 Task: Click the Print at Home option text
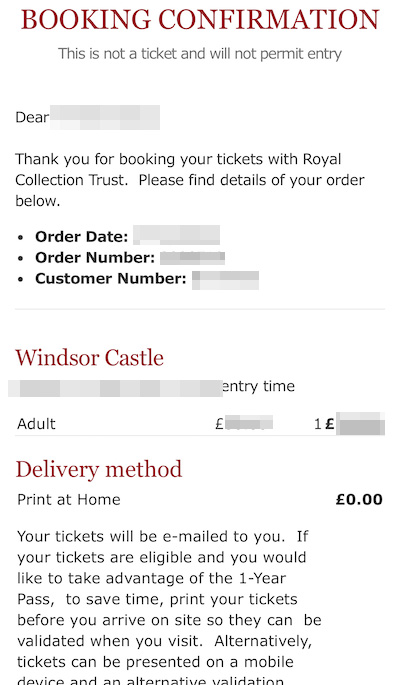pyautogui.click(x=69, y=499)
